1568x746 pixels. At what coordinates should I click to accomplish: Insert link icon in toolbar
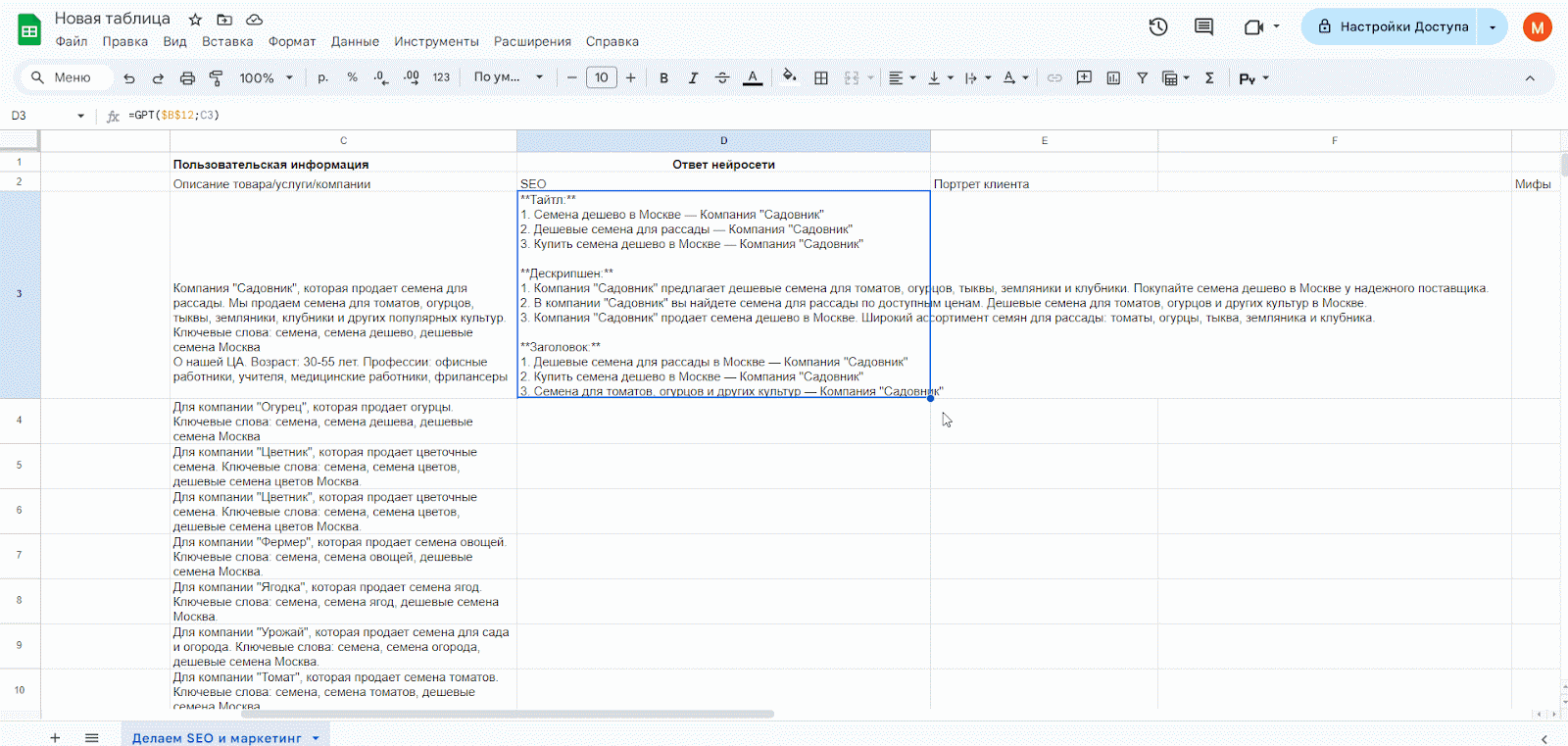pos(1054,78)
